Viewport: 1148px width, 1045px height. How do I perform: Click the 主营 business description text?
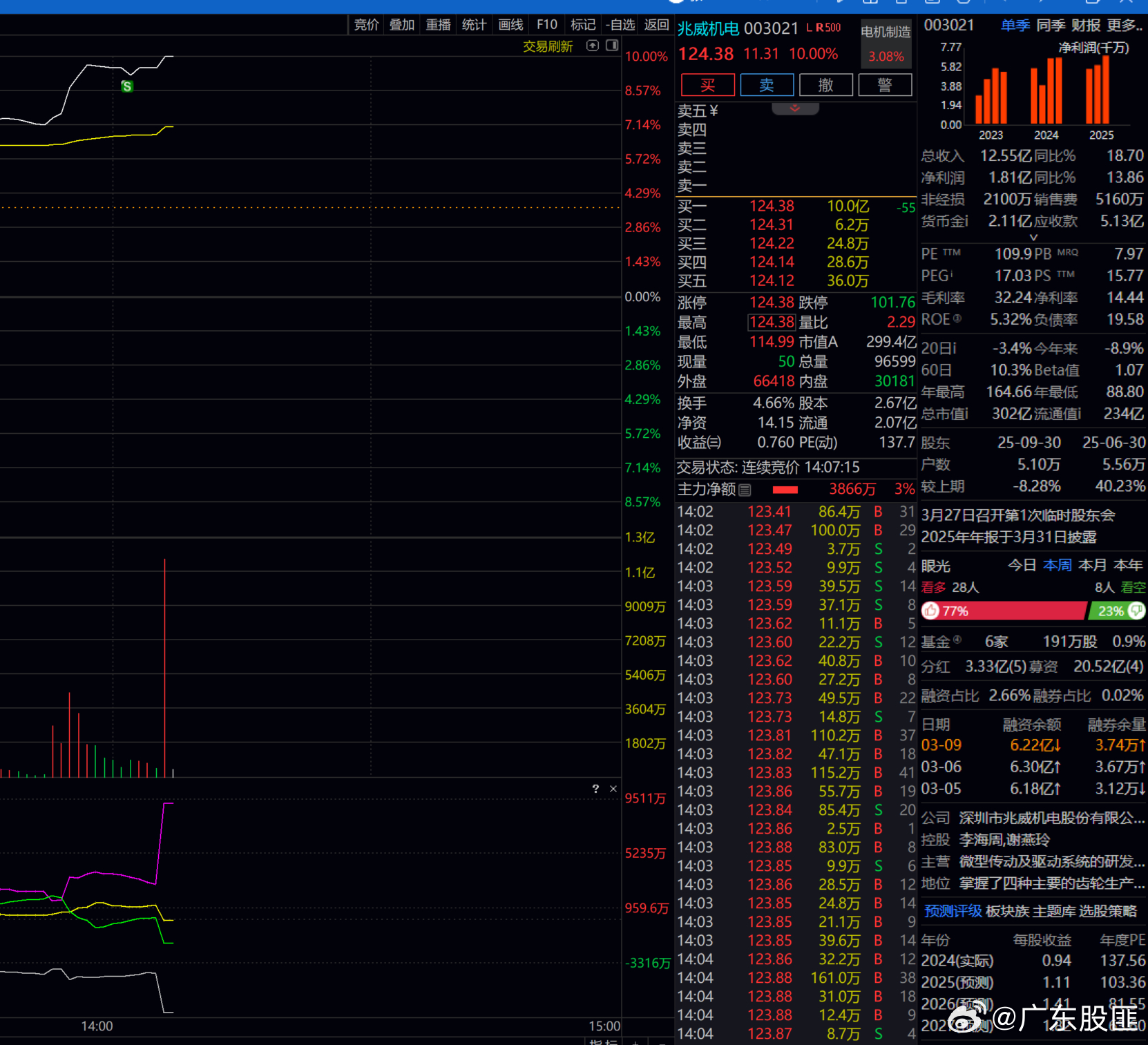click(1052, 861)
